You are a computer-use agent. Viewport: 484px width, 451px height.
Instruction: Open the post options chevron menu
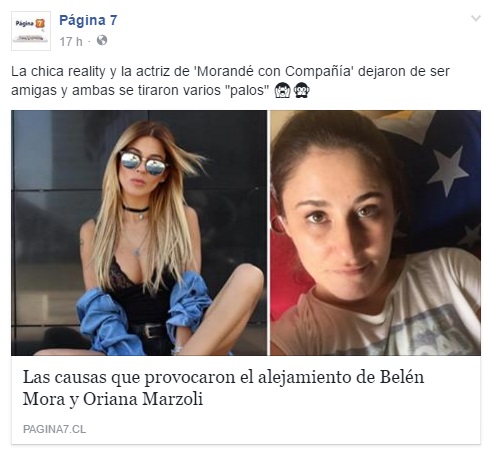pyautogui.click(x=475, y=18)
